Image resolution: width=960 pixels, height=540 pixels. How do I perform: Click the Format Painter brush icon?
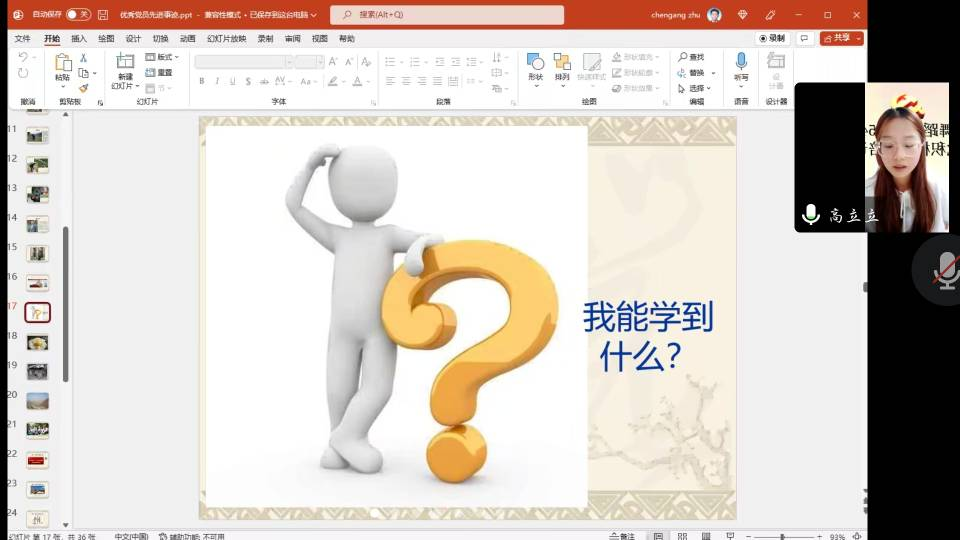[84, 88]
